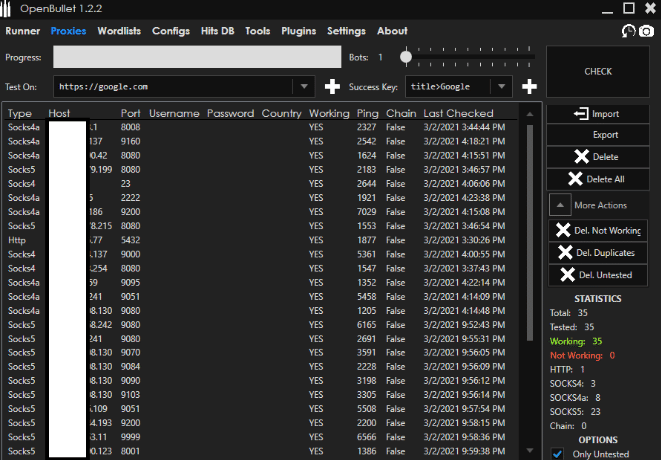This screenshot has height=460, width=661.
Task: Click the Bots slider handle
Action: [x=406, y=57]
